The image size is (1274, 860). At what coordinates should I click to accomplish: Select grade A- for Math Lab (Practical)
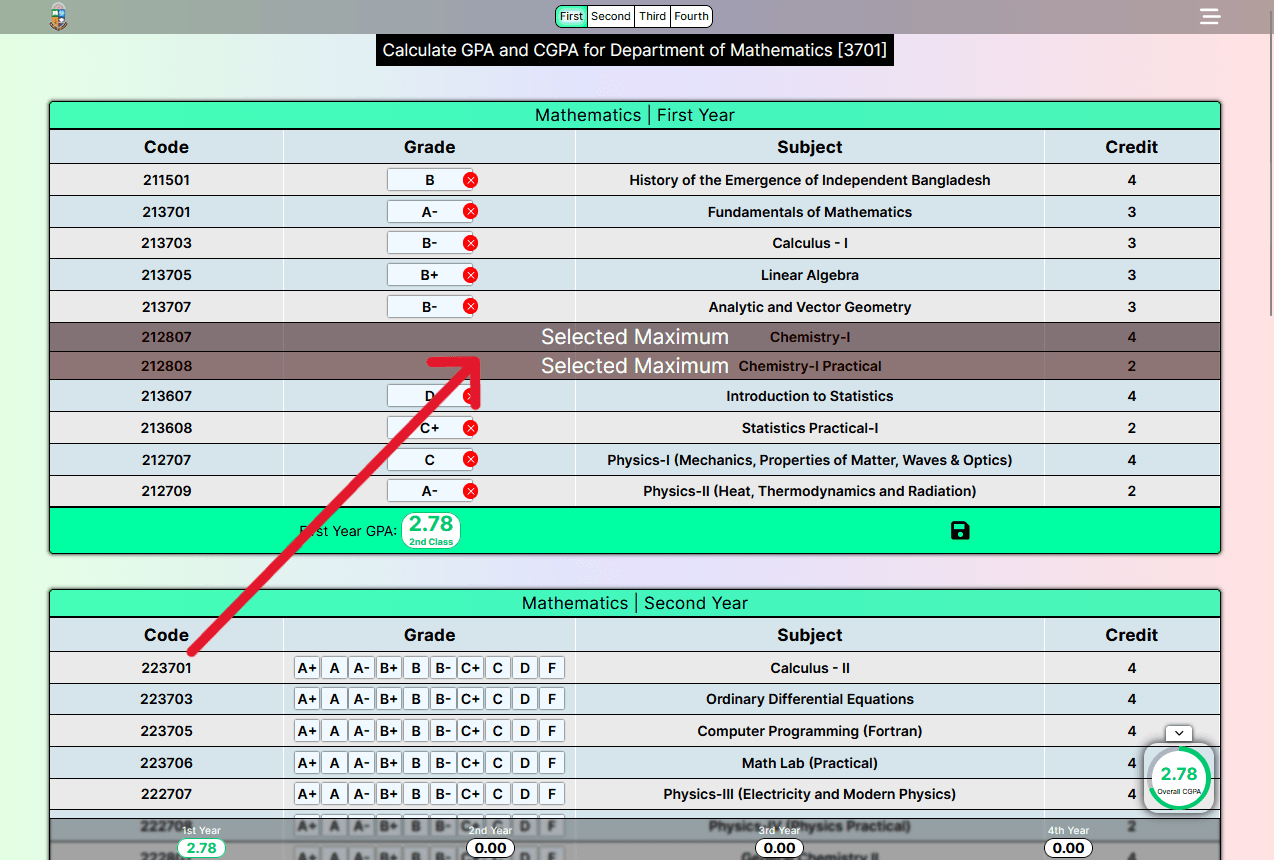(x=362, y=763)
